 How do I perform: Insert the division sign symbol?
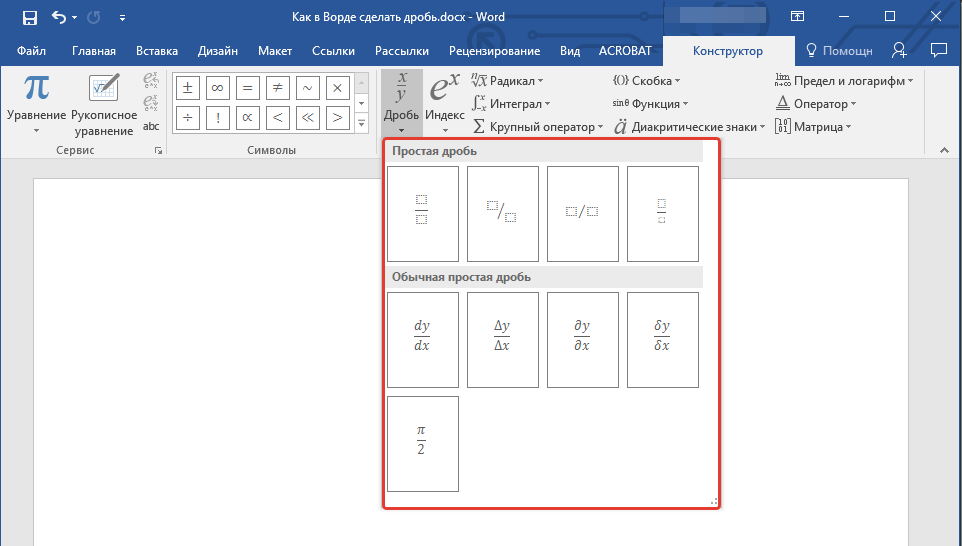tap(185, 119)
